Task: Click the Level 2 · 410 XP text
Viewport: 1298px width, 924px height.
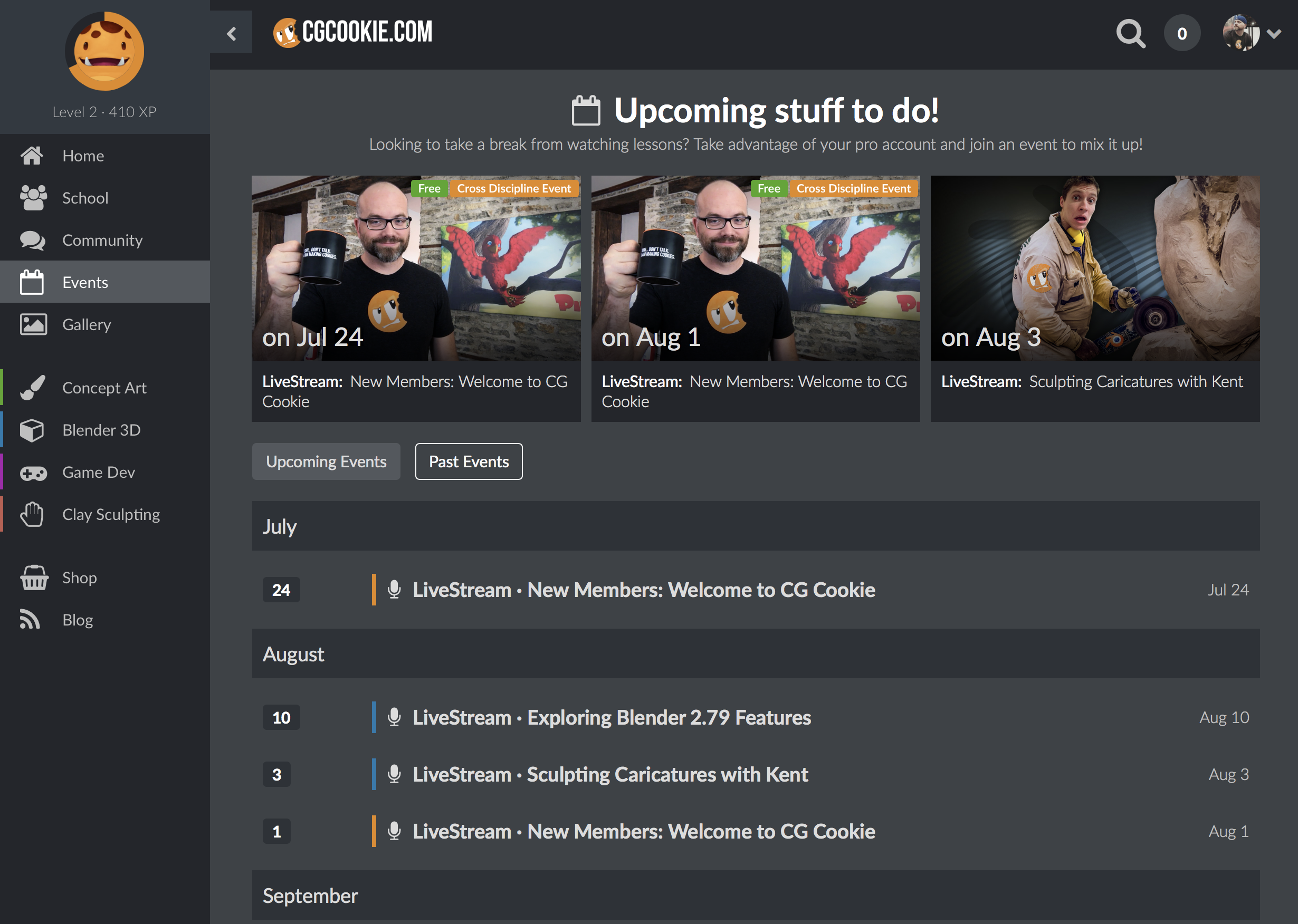Action: (104, 111)
